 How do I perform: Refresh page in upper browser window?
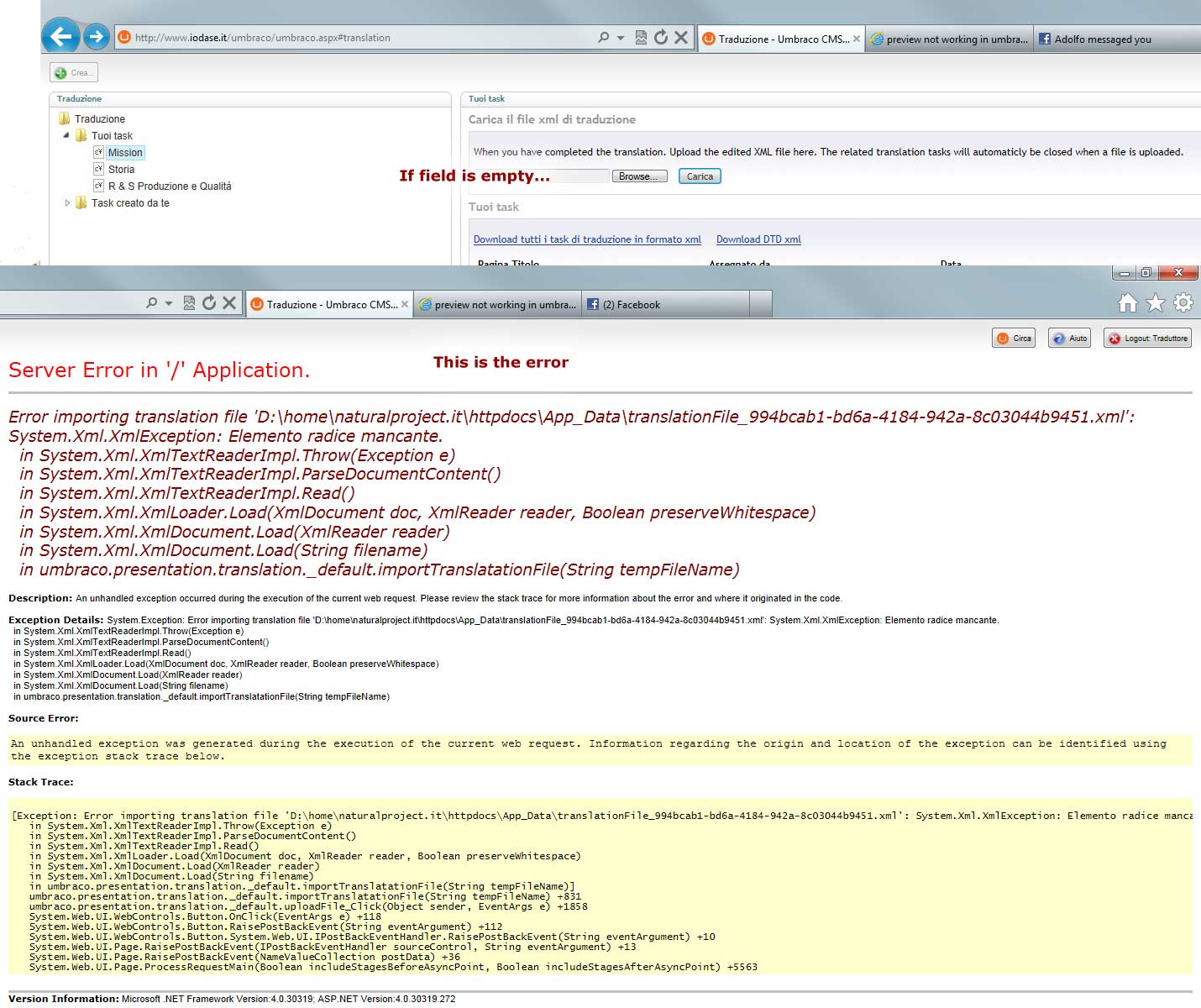661,37
